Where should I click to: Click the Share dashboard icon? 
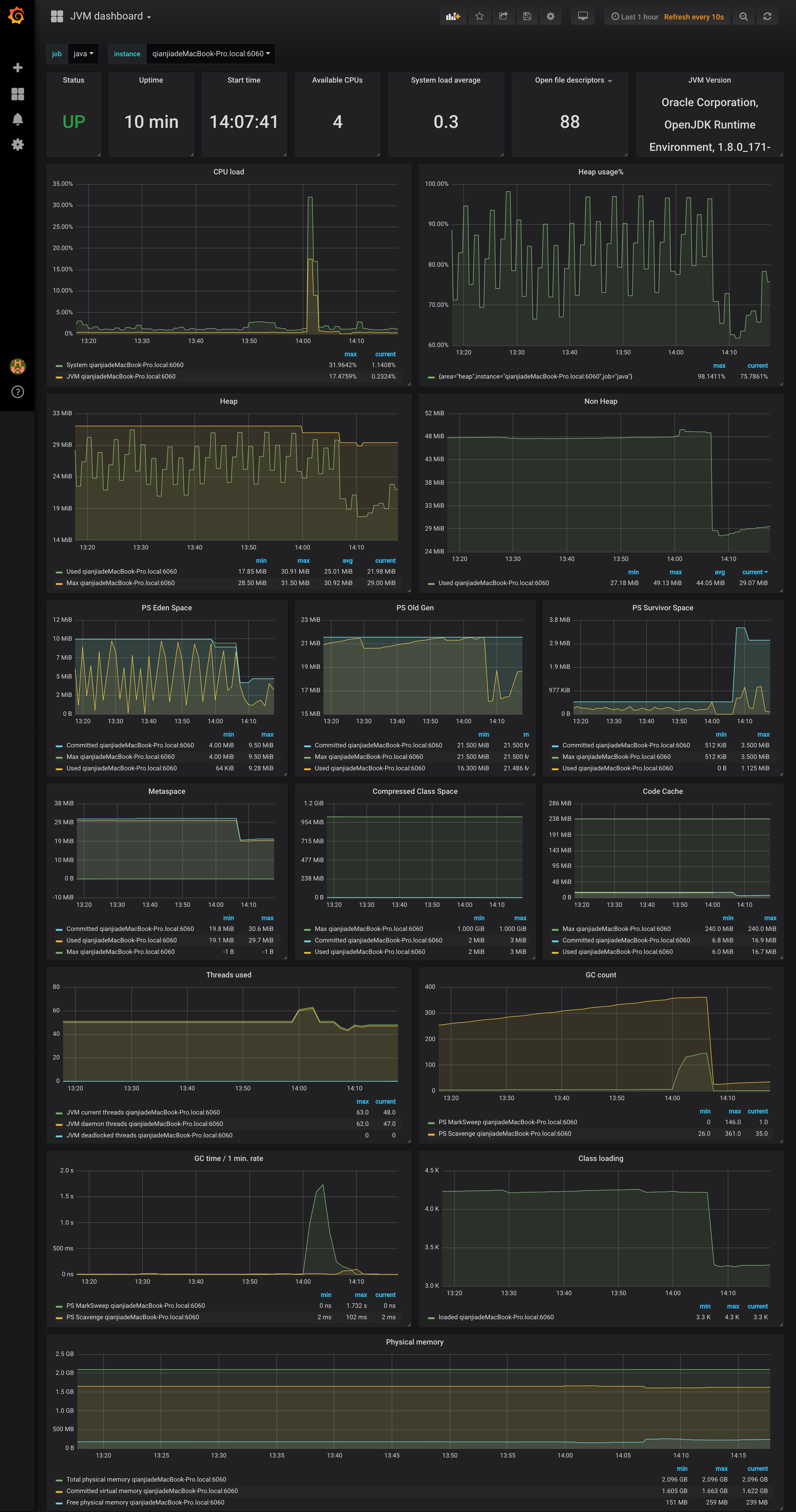point(503,16)
